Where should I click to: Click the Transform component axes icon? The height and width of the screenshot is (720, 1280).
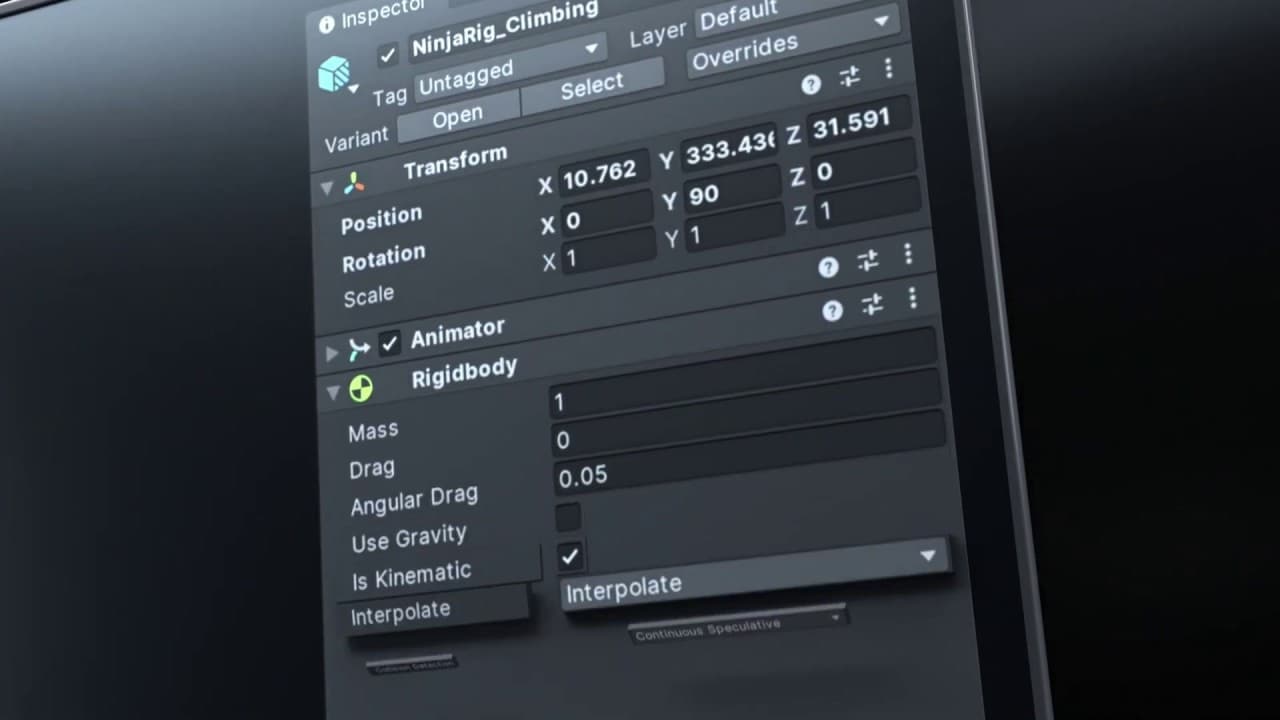point(355,183)
